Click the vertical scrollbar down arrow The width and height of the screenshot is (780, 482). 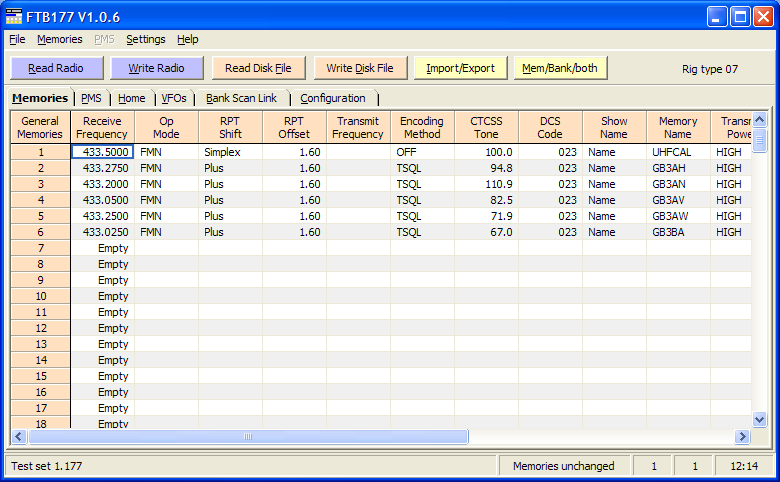click(x=759, y=420)
